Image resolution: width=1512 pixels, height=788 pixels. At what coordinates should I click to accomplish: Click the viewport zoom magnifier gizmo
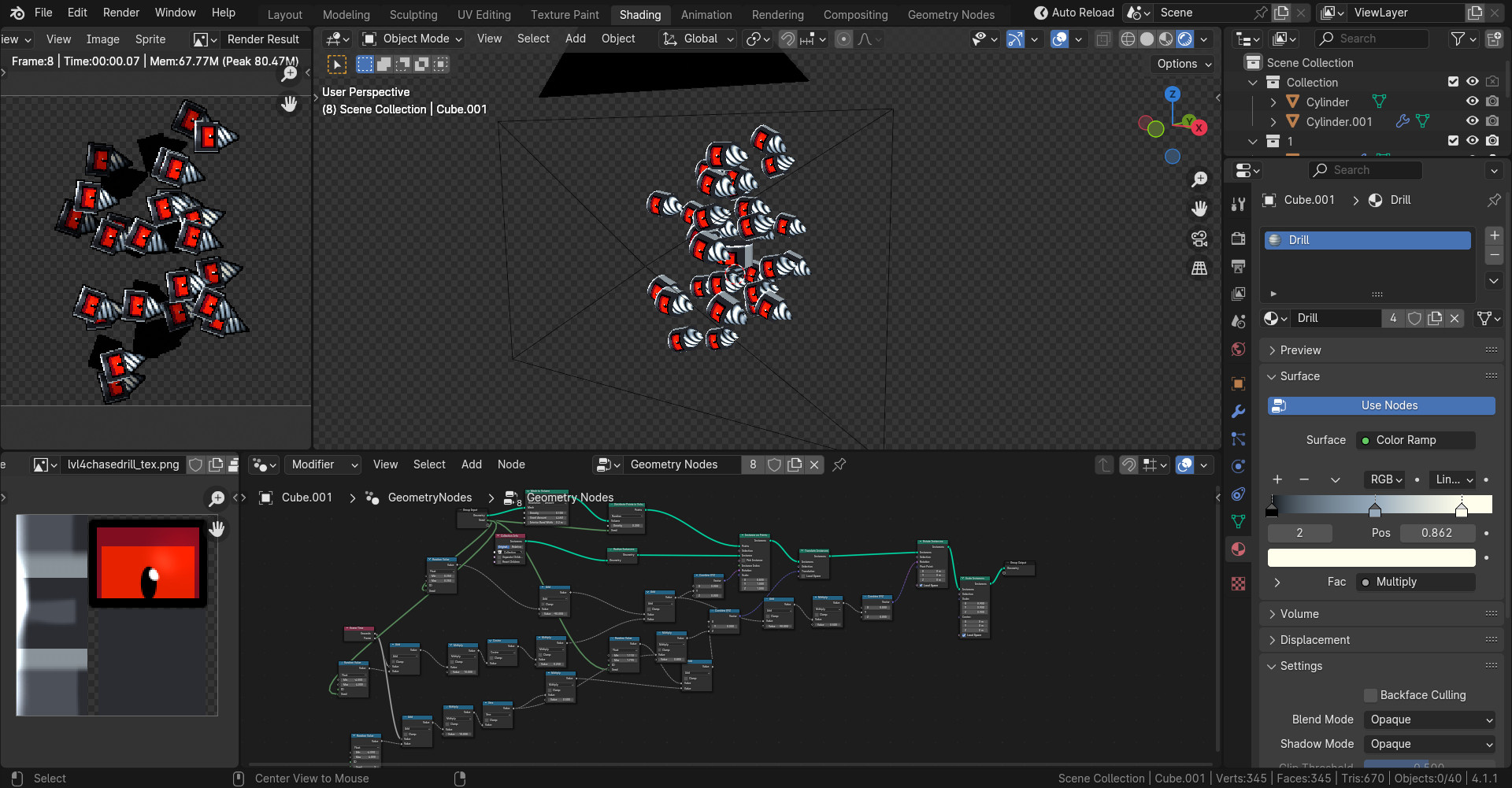1199,179
